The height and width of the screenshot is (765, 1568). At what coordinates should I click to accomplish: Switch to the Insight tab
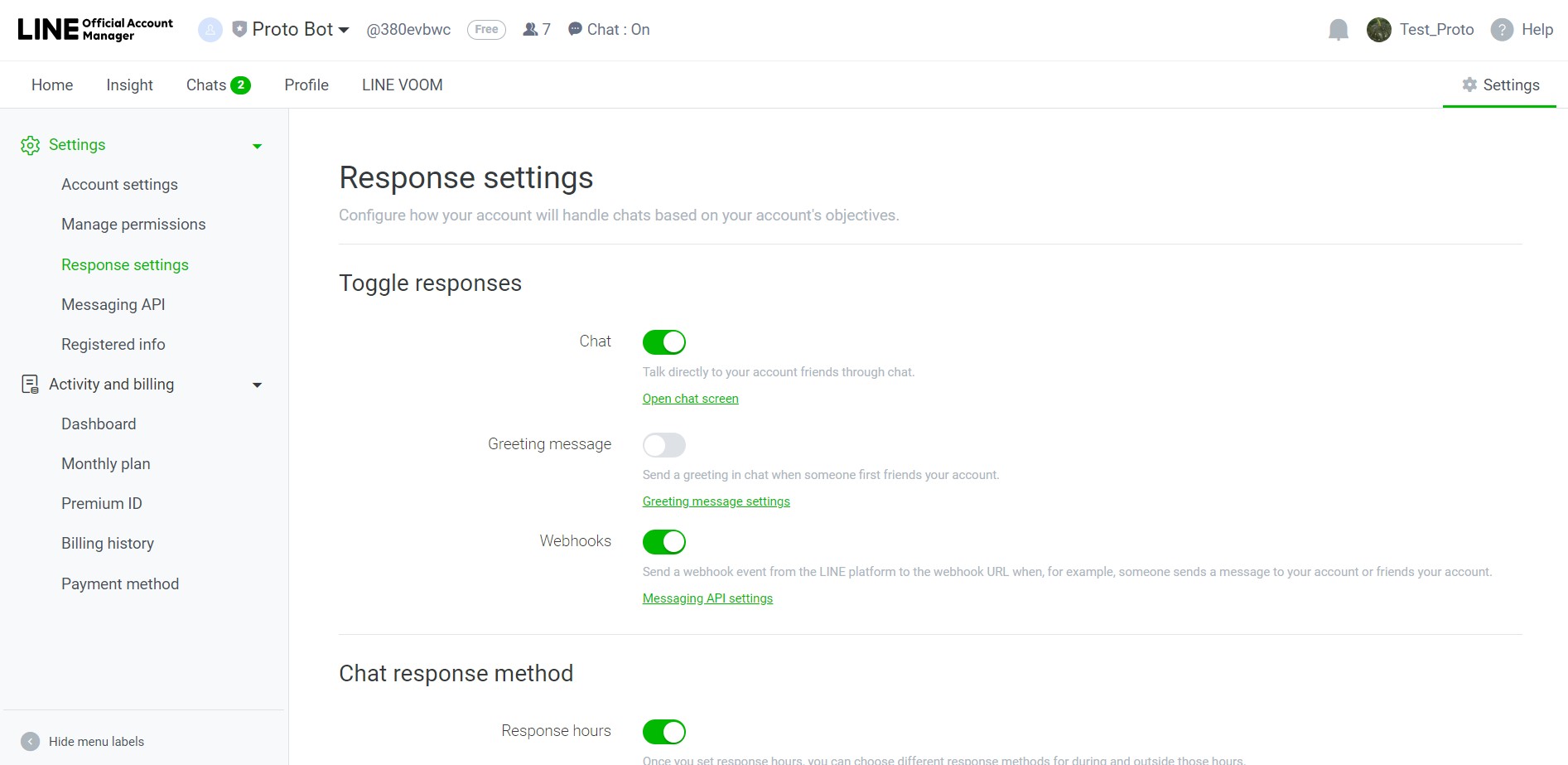pos(129,85)
